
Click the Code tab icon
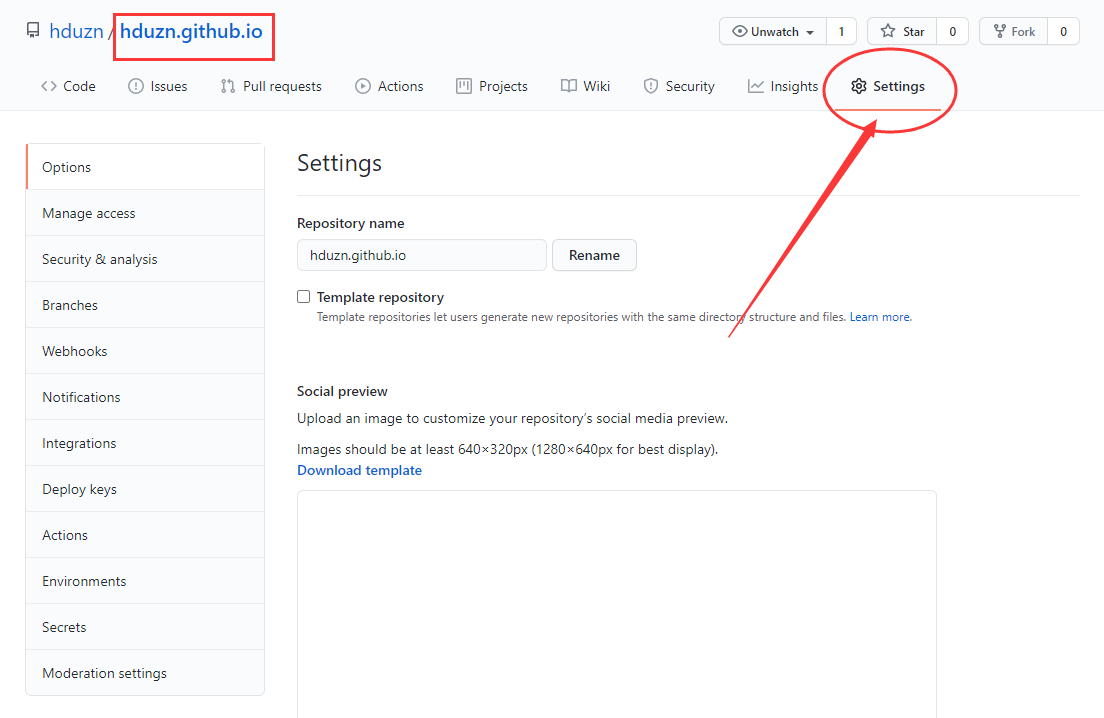pyautogui.click(x=49, y=86)
